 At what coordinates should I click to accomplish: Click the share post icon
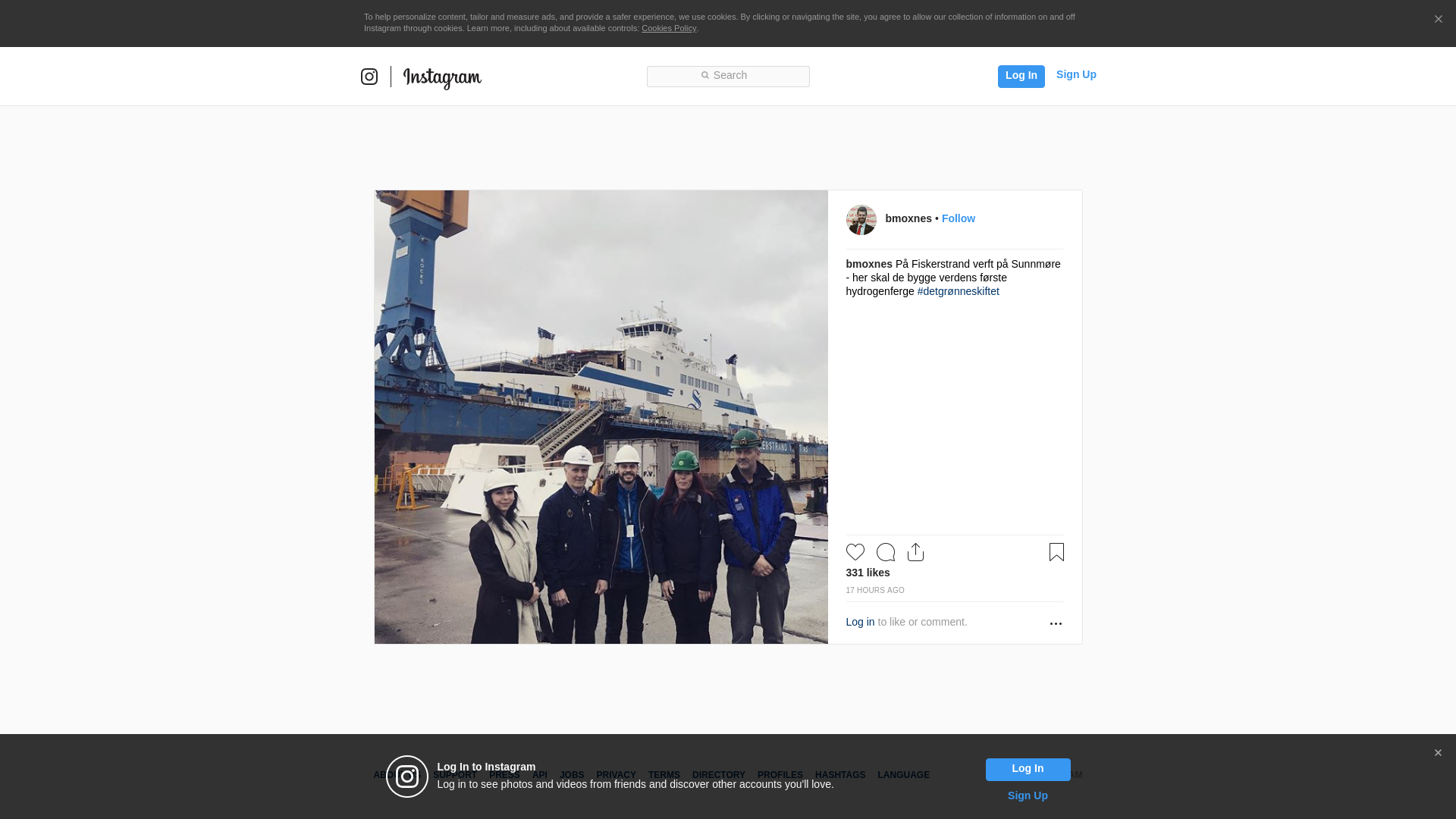coord(916,552)
